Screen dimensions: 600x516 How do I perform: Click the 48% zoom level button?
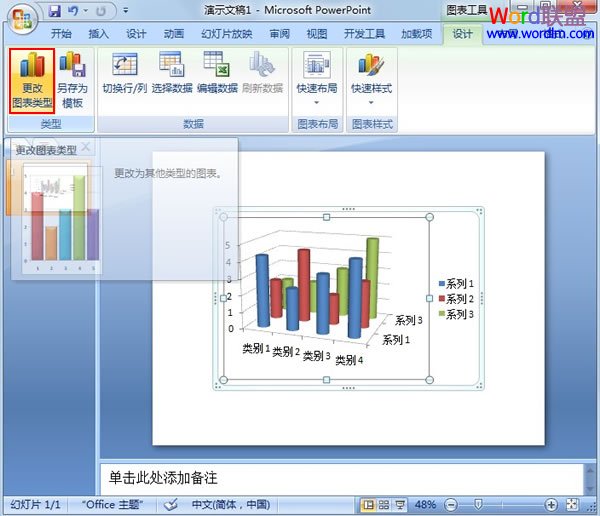(425, 505)
